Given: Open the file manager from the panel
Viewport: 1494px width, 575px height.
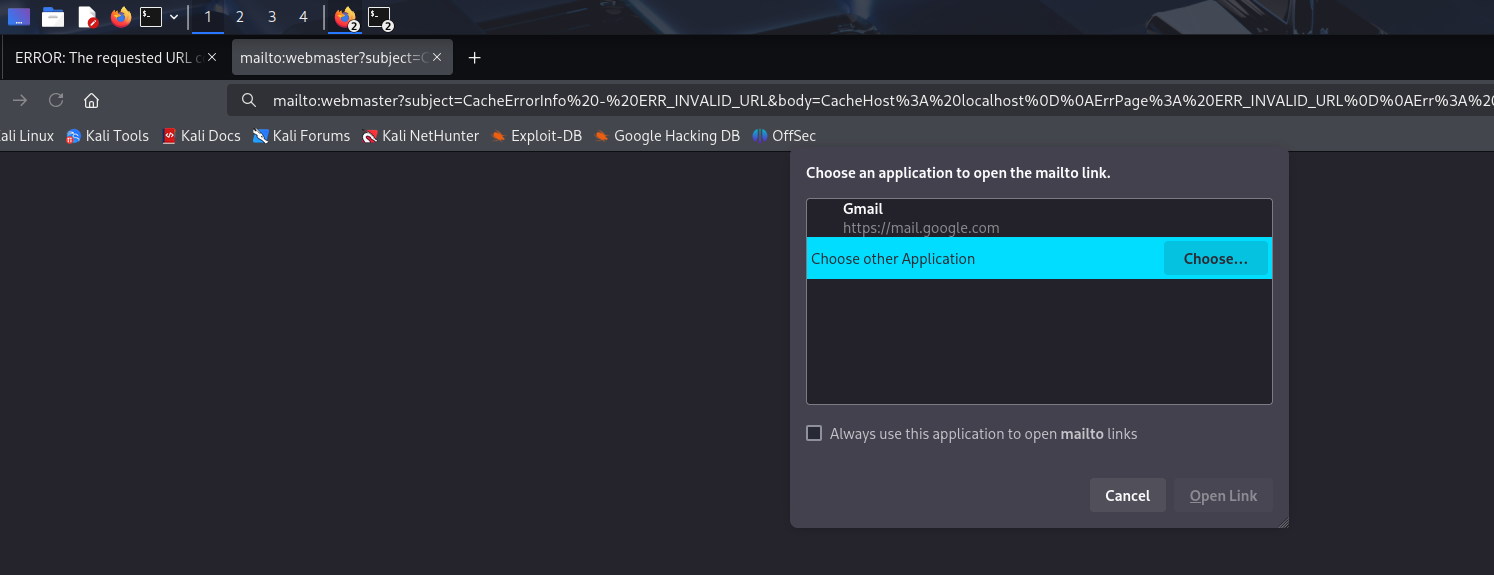Looking at the screenshot, I should coord(53,17).
